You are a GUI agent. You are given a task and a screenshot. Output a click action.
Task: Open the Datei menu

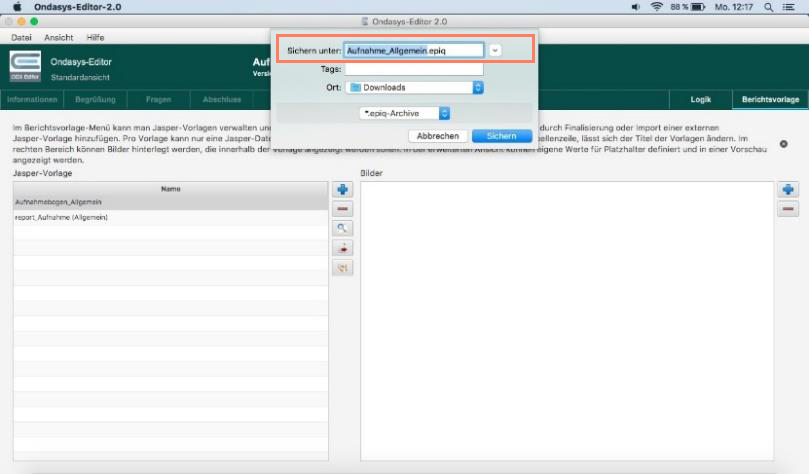point(21,37)
